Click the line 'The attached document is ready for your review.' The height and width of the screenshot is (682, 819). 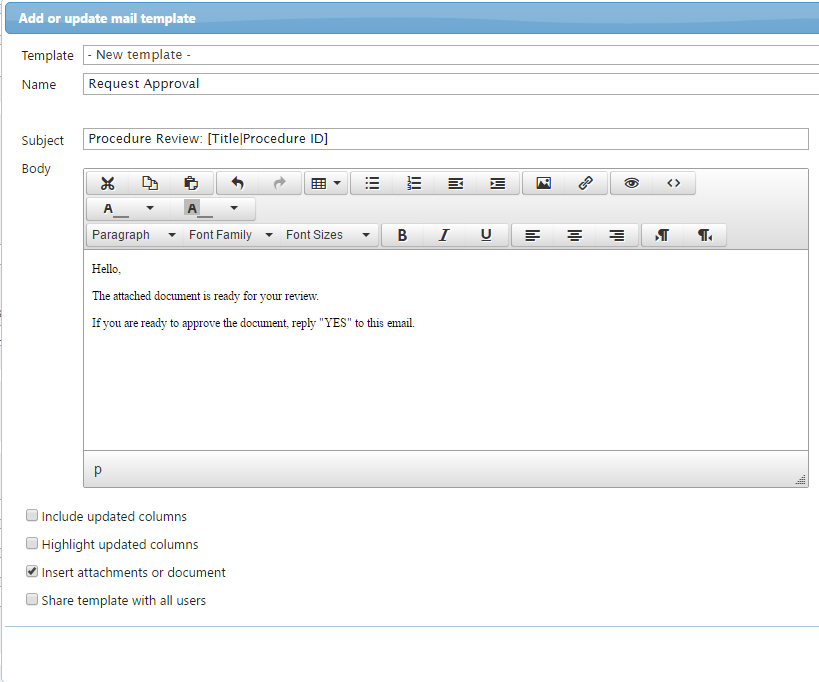tap(205, 296)
